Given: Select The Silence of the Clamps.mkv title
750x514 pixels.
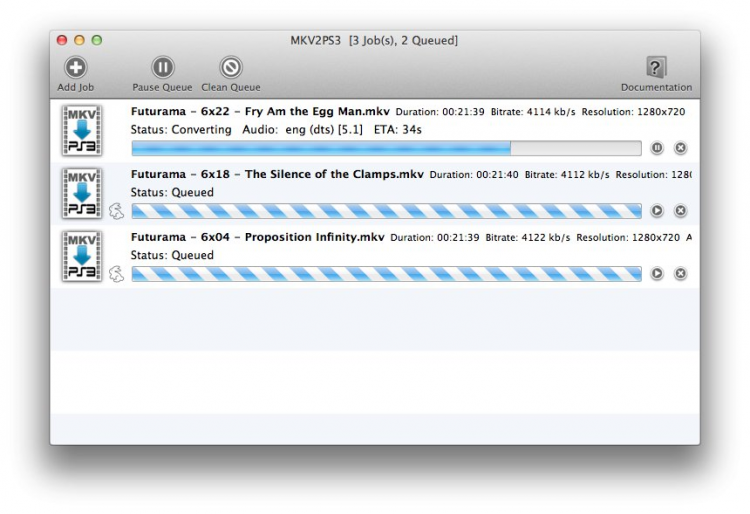Looking at the screenshot, I should pos(277,174).
